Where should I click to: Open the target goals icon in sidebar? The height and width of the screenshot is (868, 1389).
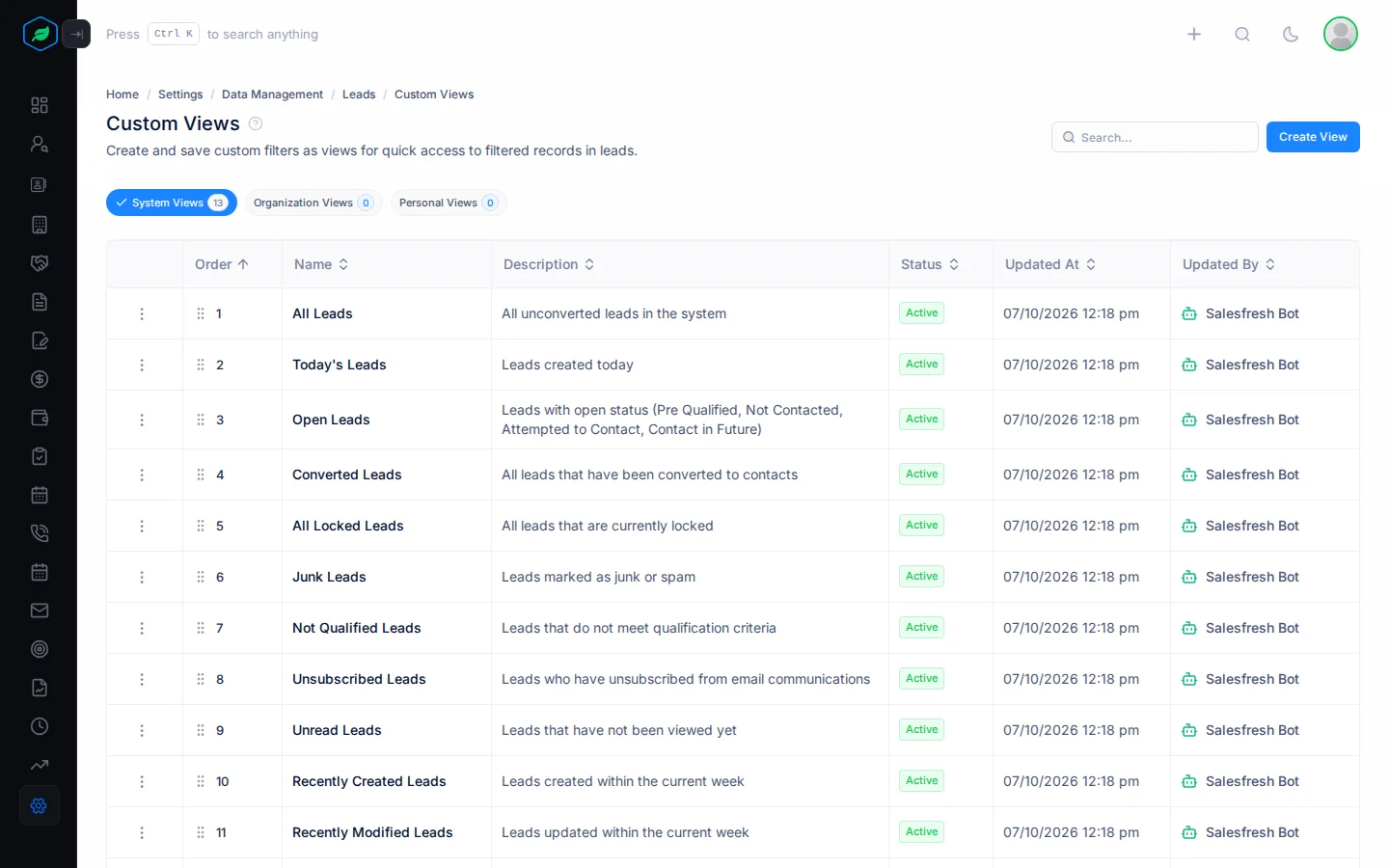pyautogui.click(x=40, y=649)
